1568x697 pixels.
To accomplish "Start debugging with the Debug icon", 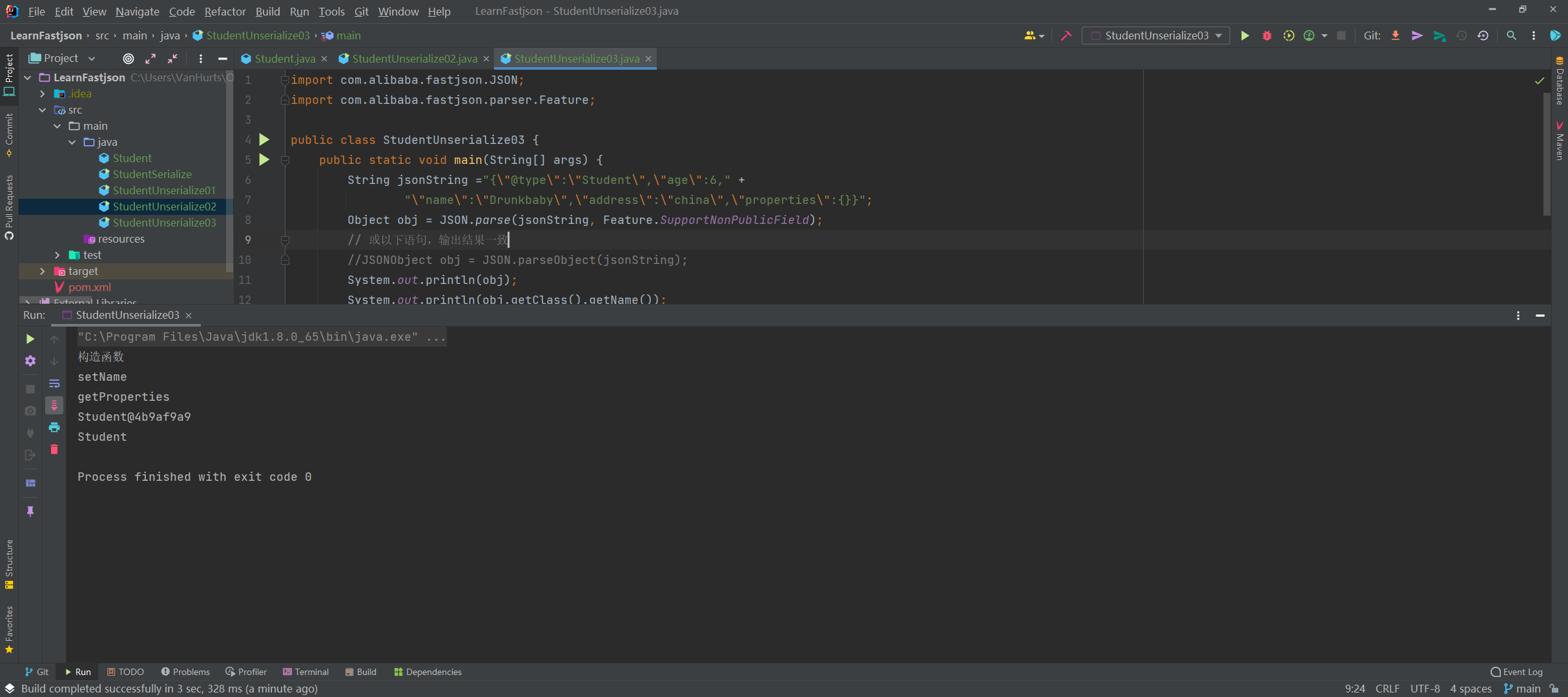I will pos(1266,35).
